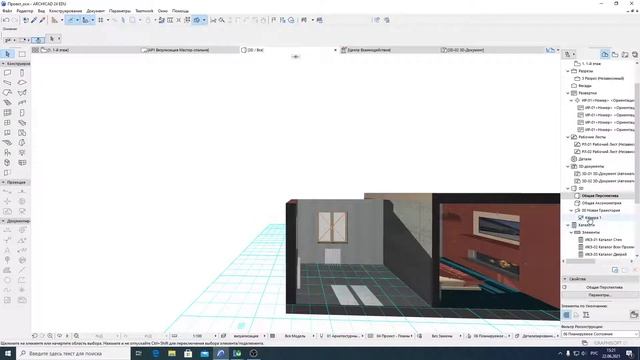Open the Редактор menu

click(x=24, y=11)
